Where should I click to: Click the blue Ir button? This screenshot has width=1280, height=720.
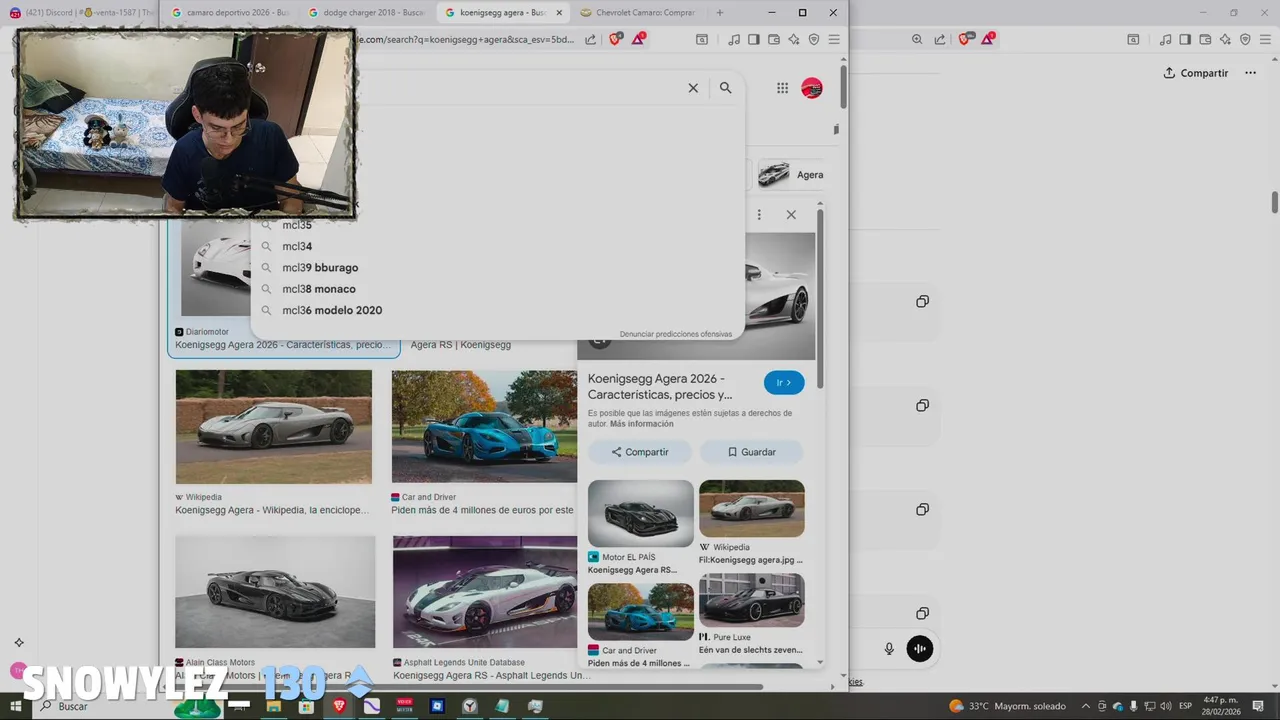784,383
